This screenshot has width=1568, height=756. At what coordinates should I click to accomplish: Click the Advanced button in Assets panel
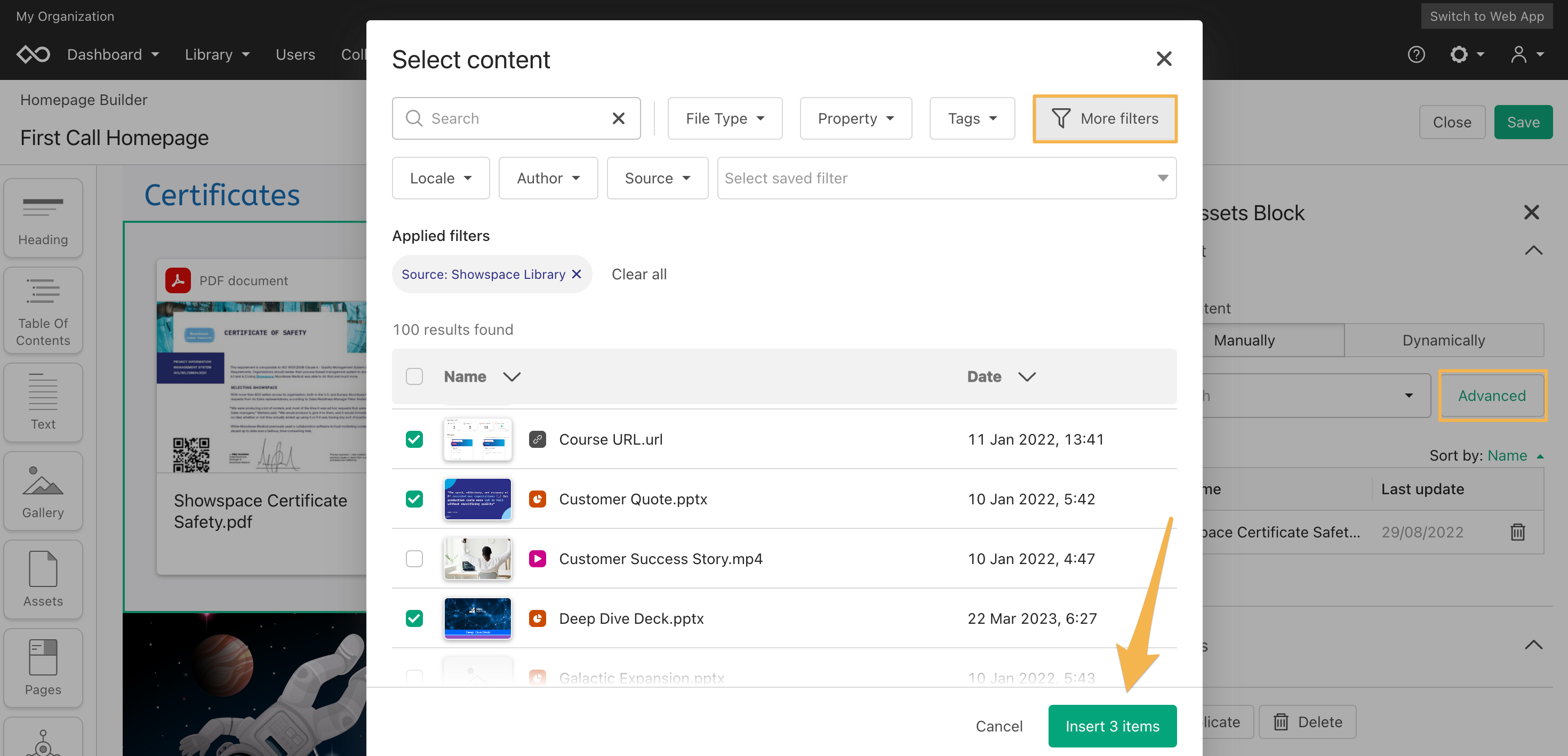click(1492, 395)
